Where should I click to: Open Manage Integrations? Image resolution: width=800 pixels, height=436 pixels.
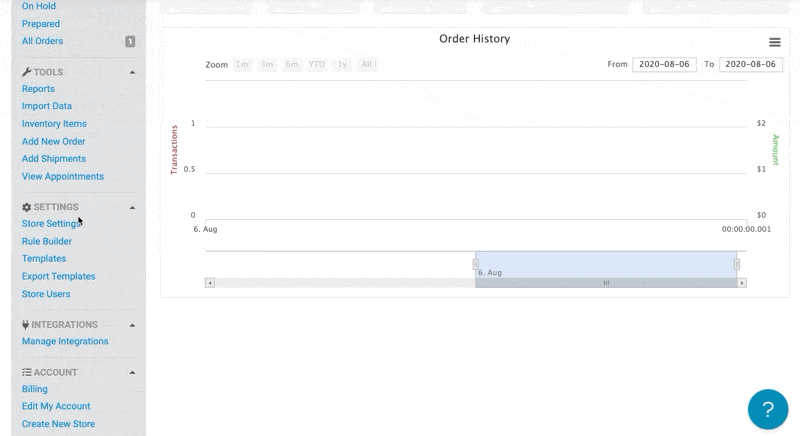65,341
